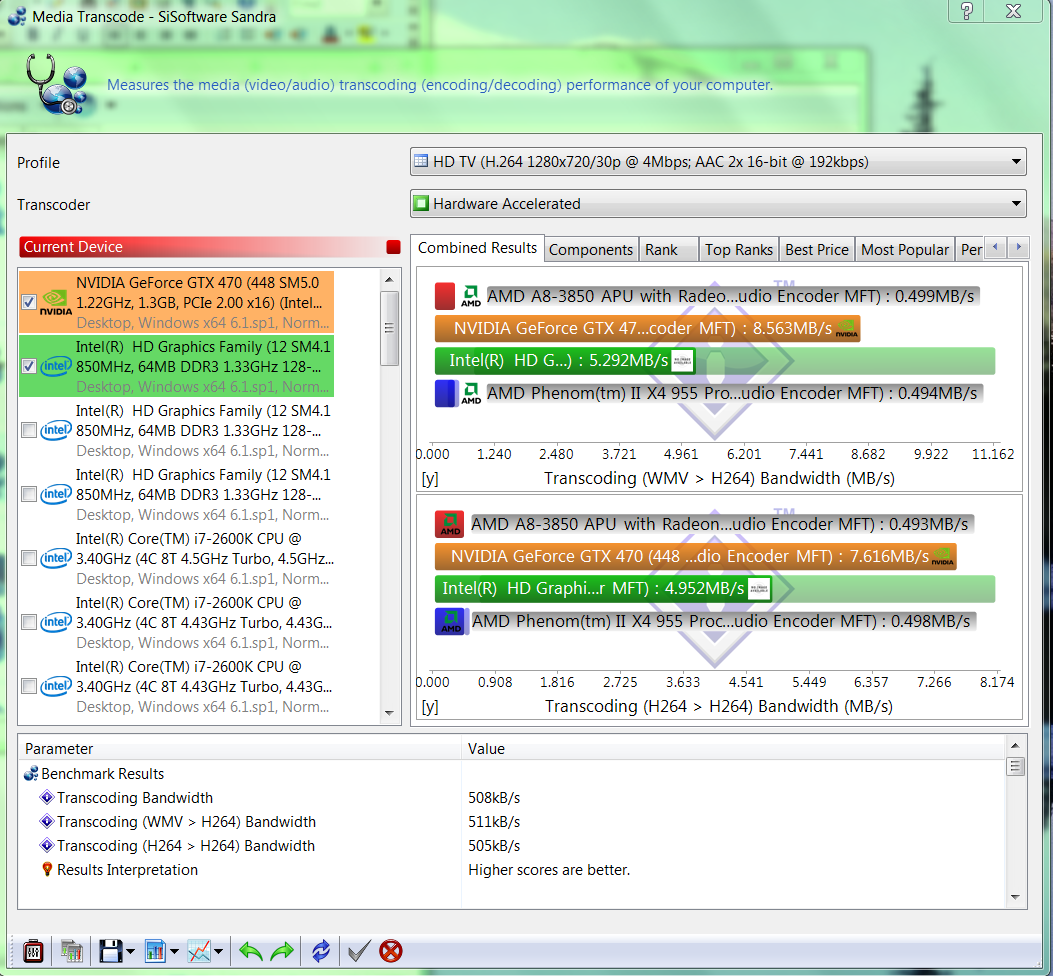
Task: Click the diamond icon beside Transcoding Bandwidth
Action: pos(47,797)
